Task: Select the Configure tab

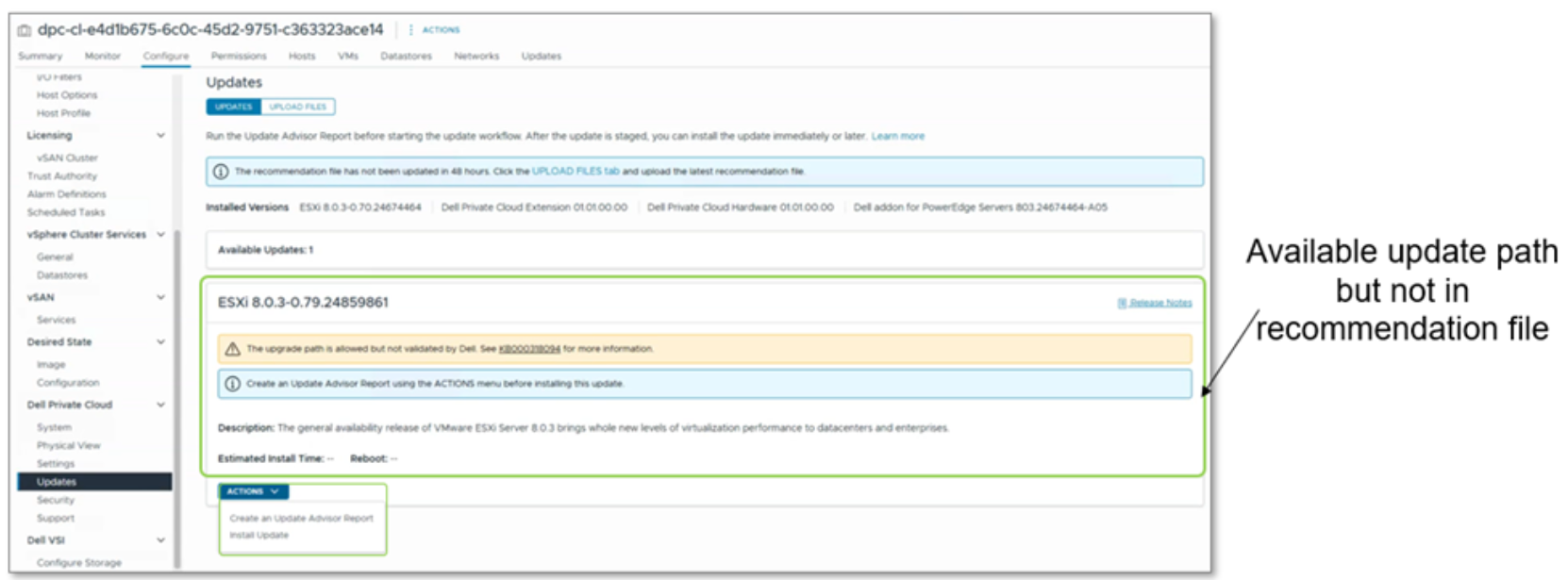Action: coord(166,57)
